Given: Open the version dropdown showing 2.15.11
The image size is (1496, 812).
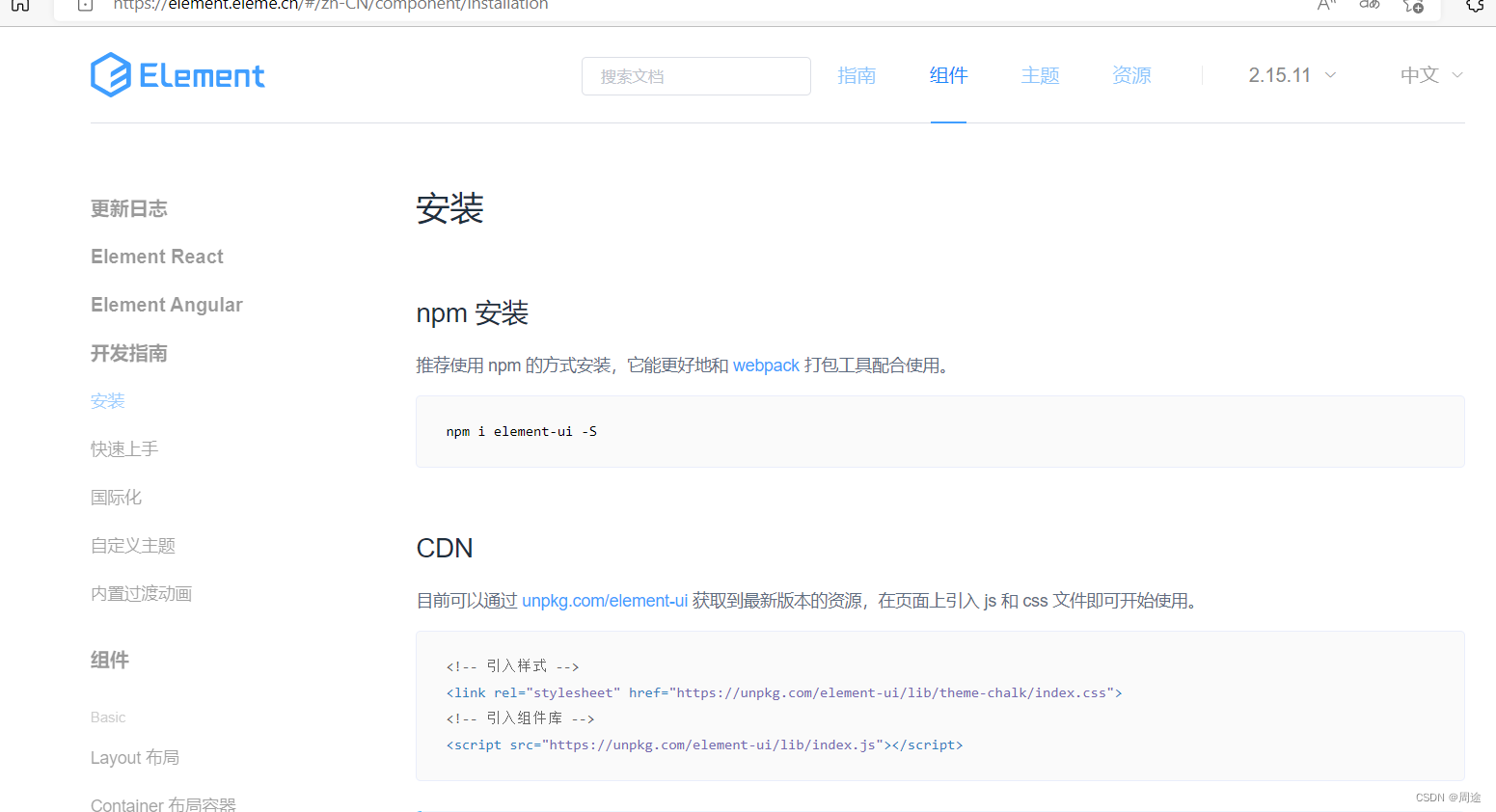Looking at the screenshot, I should [1291, 74].
